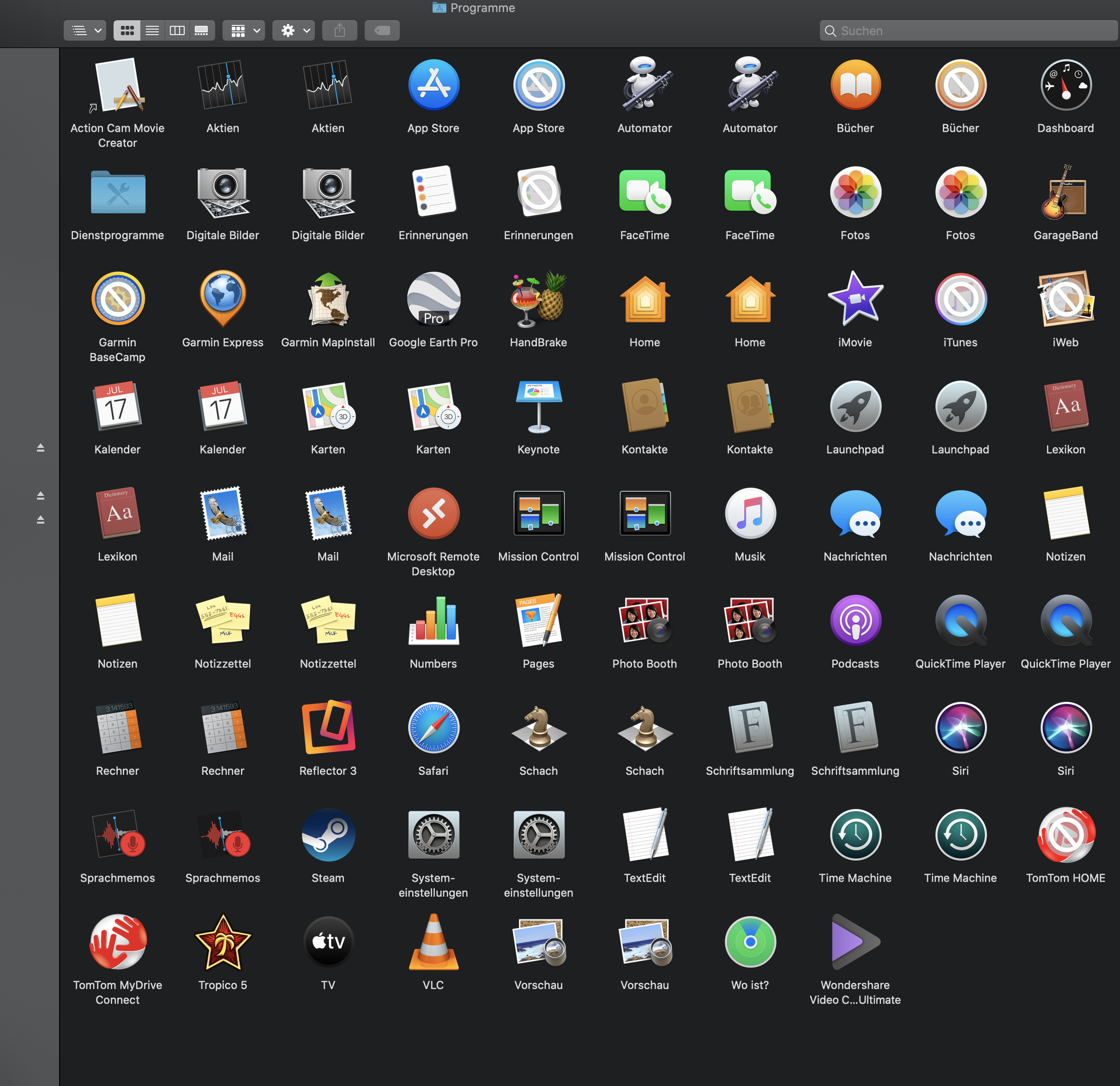Switch to icon grid view
The height and width of the screenshot is (1086, 1120).
(127, 31)
